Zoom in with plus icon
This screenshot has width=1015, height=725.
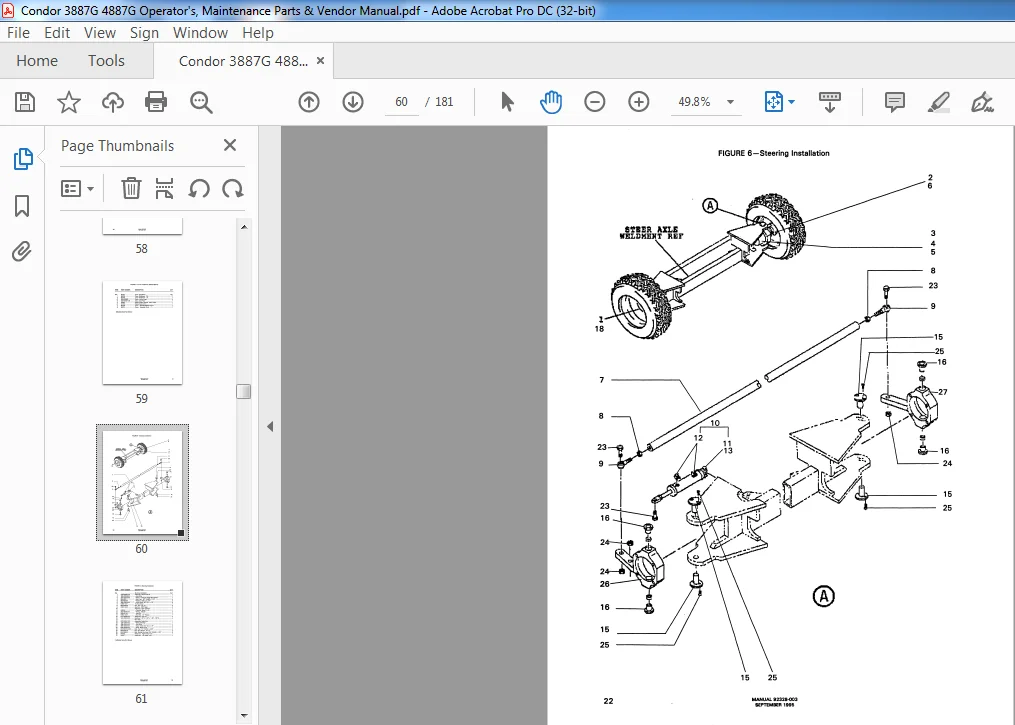(x=638, y=102)
